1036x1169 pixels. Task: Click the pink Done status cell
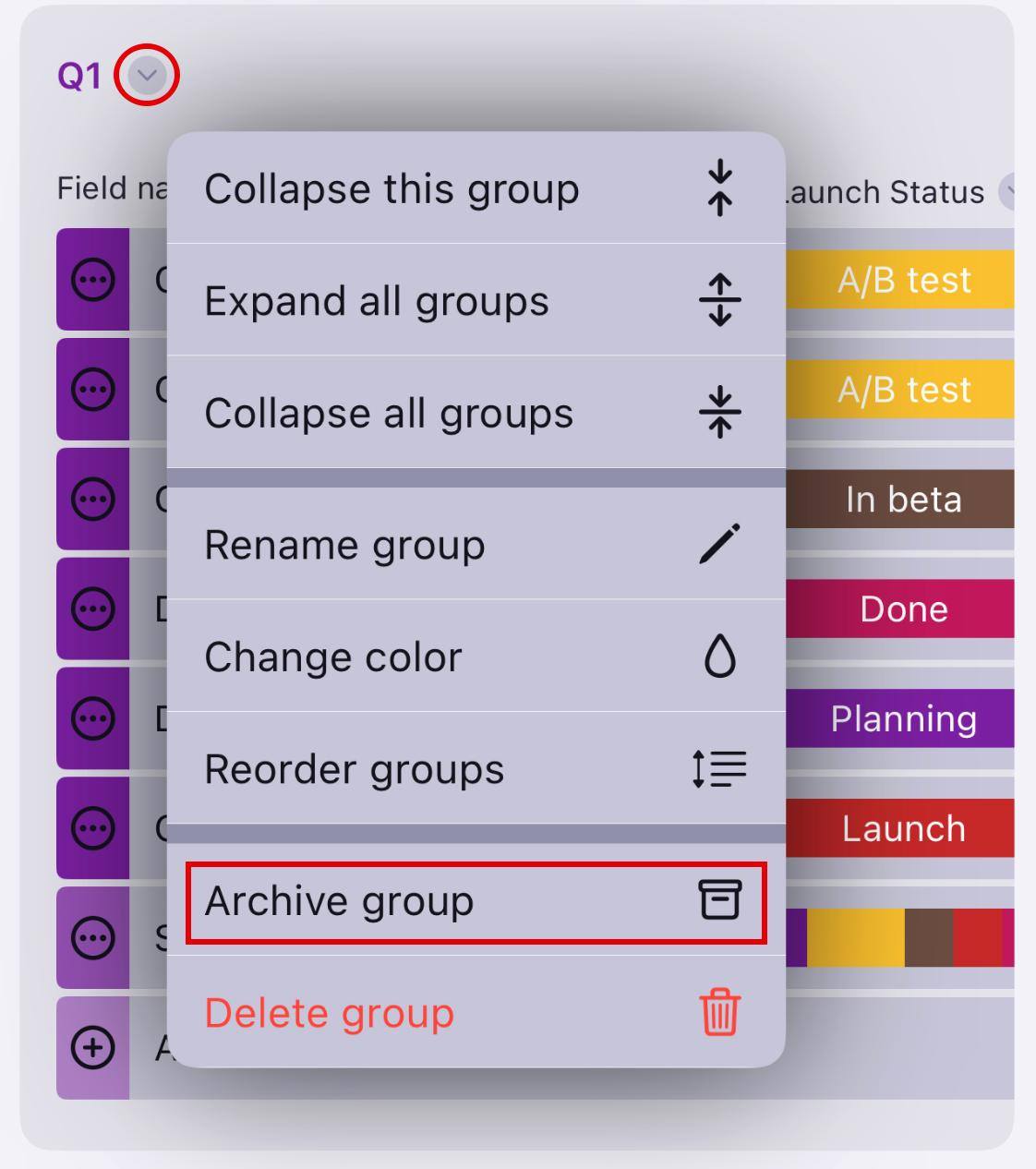coord(901,609)
